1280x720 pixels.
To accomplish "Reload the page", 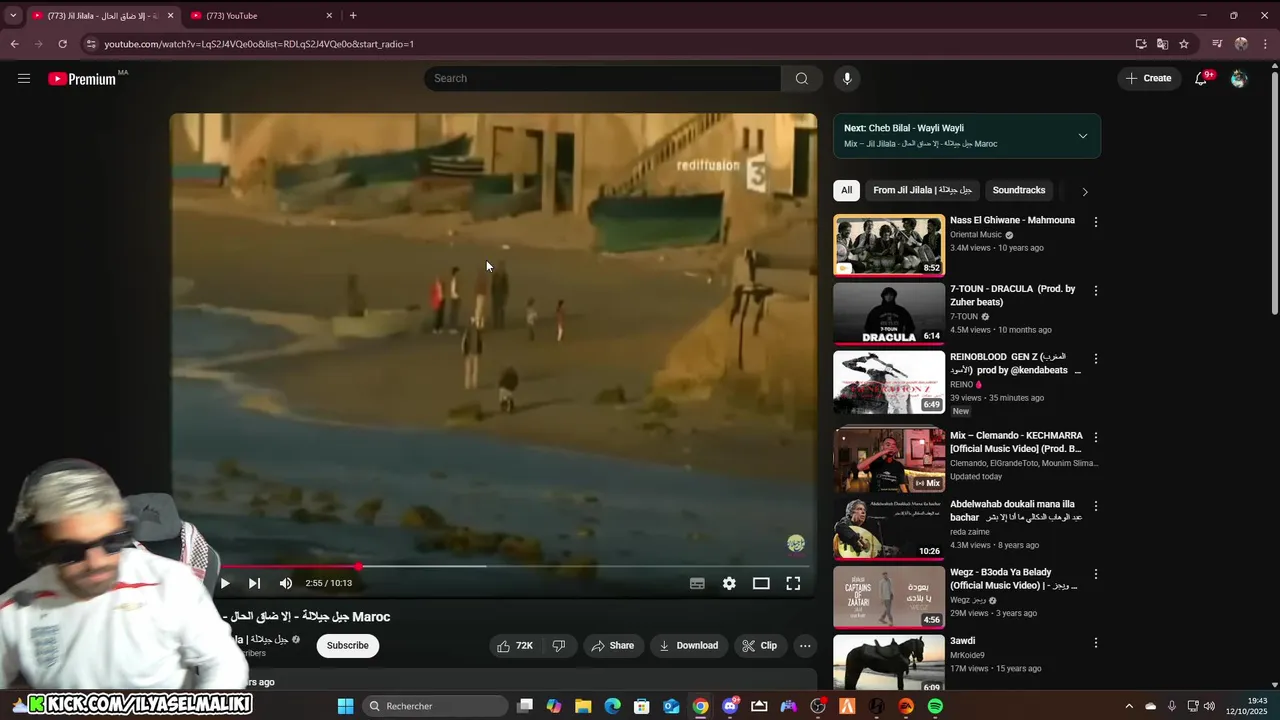I will coord(62,44).
